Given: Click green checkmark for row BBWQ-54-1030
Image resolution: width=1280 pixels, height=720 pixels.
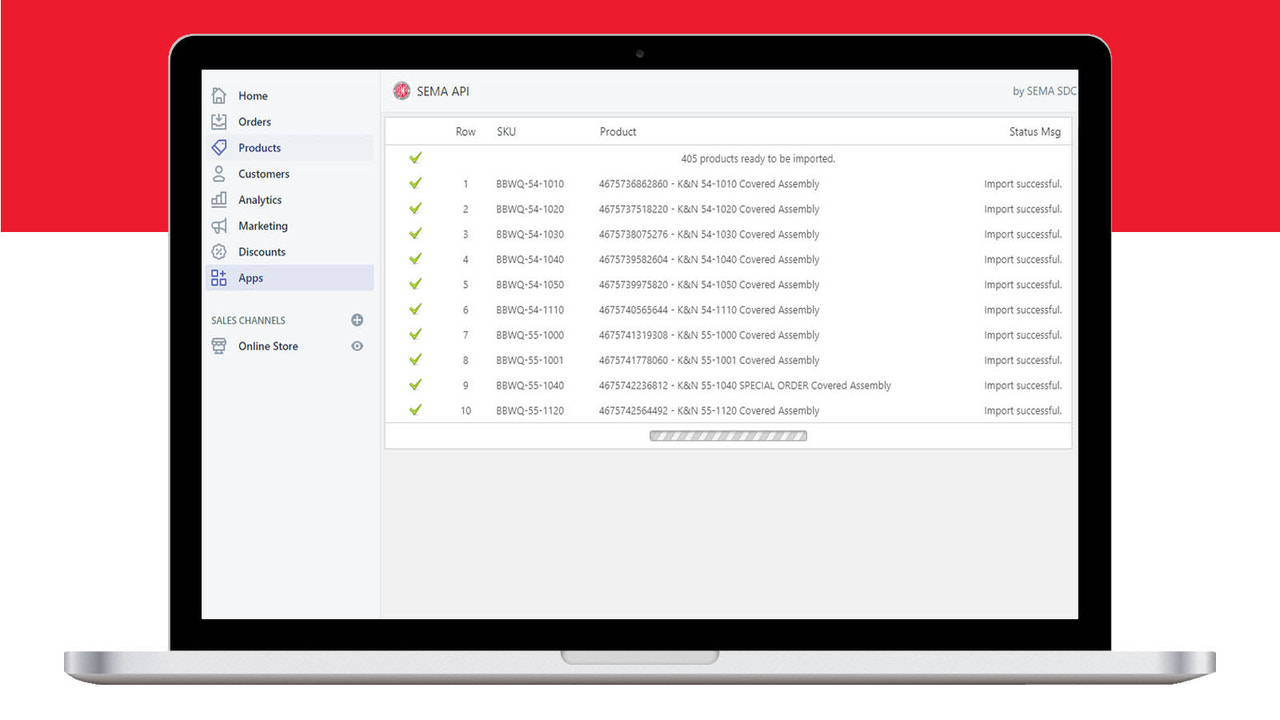Looking at the screenshot, I should (x=415, y=233).
